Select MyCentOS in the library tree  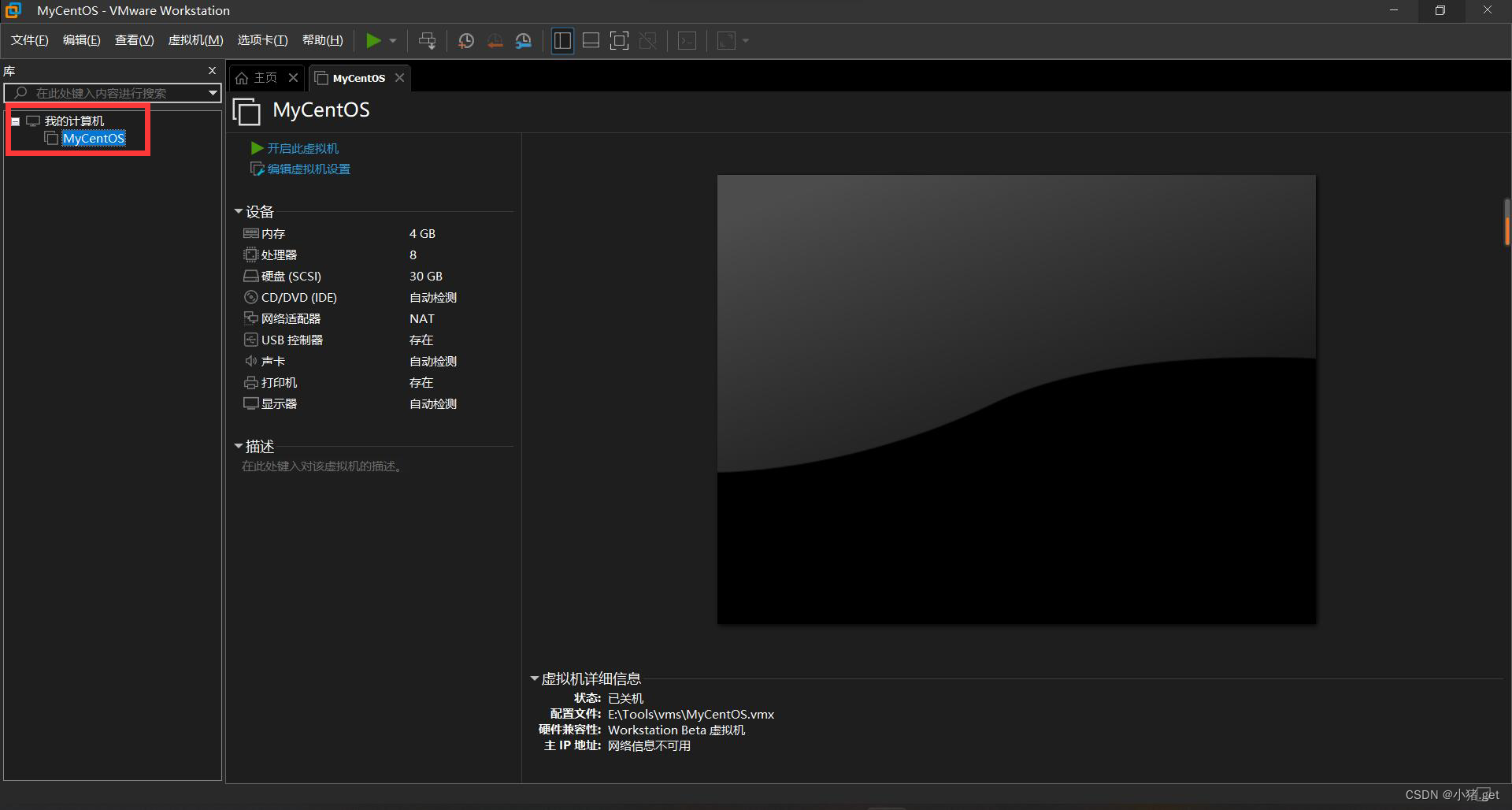pos(94,139)
